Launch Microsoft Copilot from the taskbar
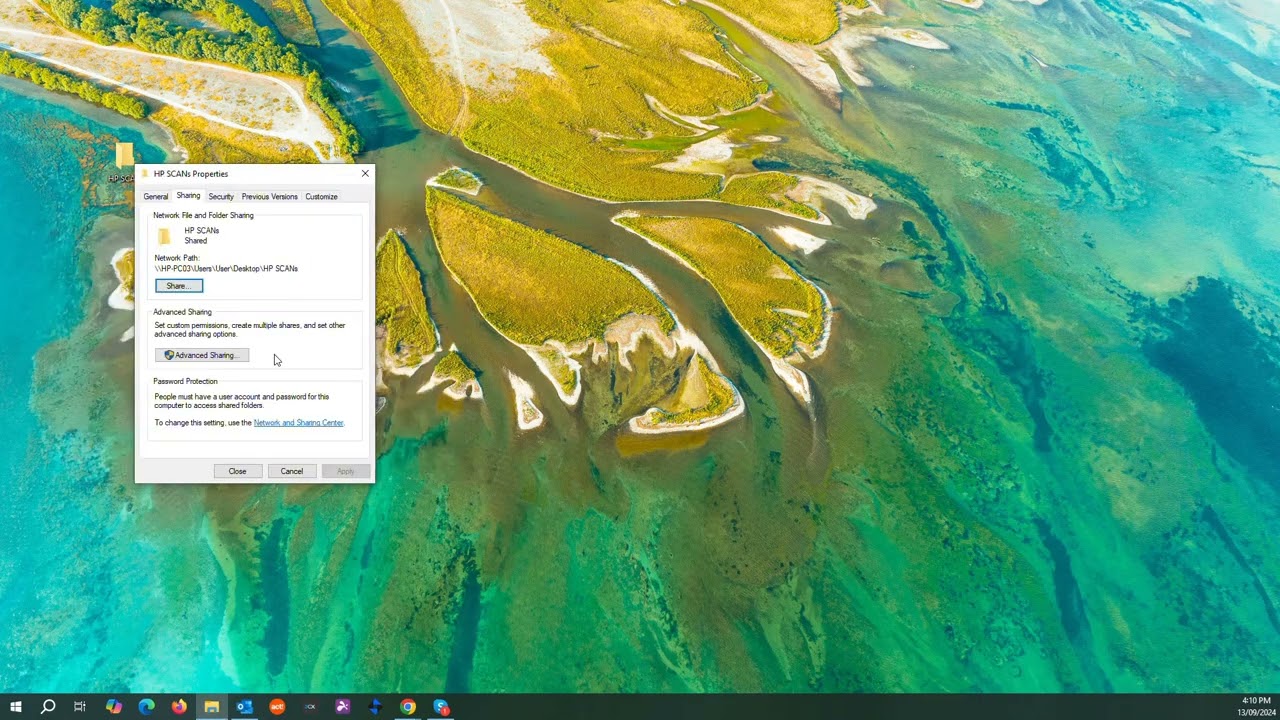Screen dimensions: 1280x720 [x=113, y=707]
